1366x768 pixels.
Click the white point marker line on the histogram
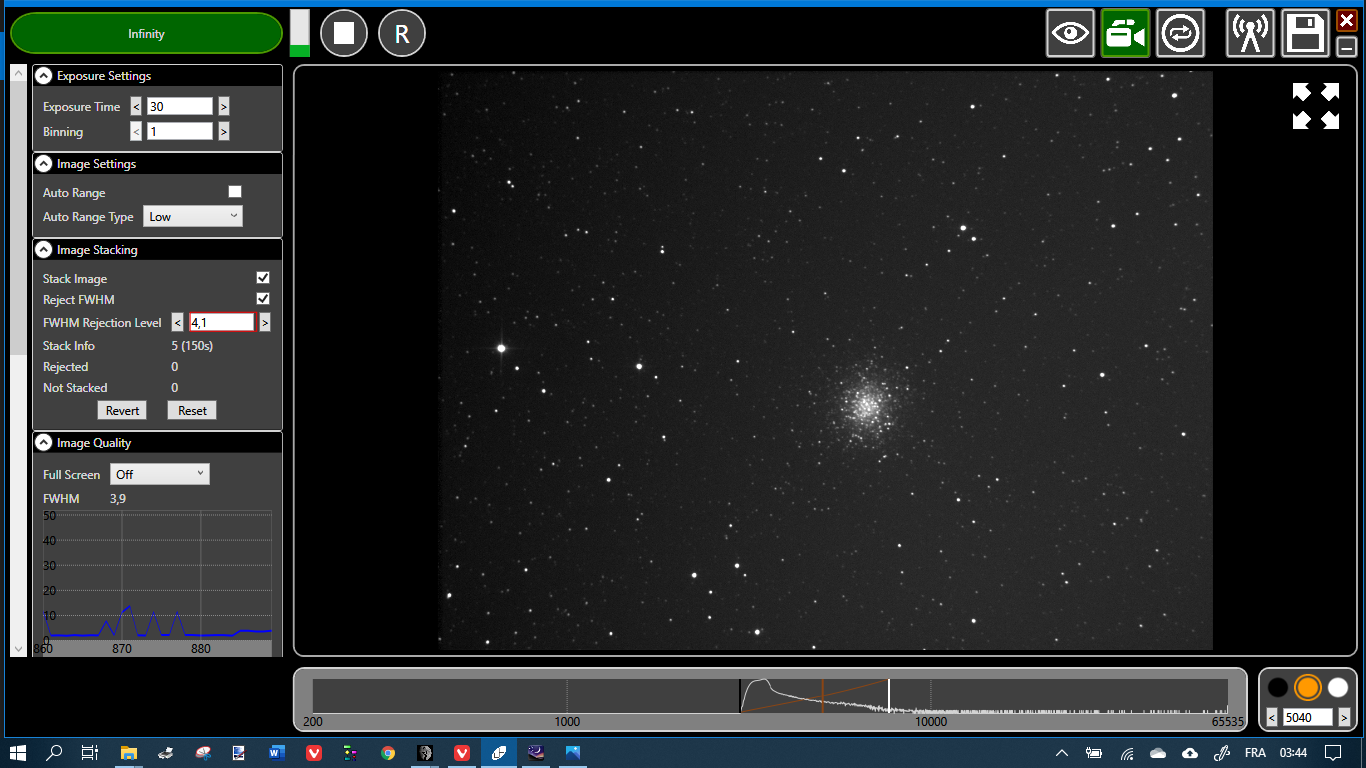[889, 696]
